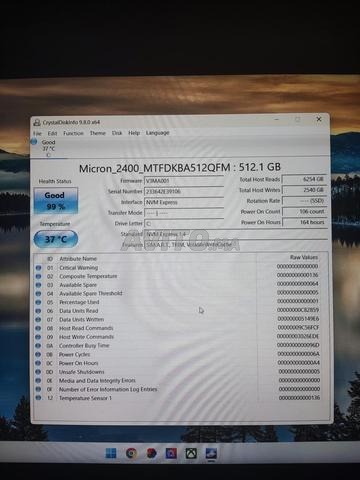Click the Raw Values column header
The width and height of the screenshot is (360, 480).
pos(304,257)
